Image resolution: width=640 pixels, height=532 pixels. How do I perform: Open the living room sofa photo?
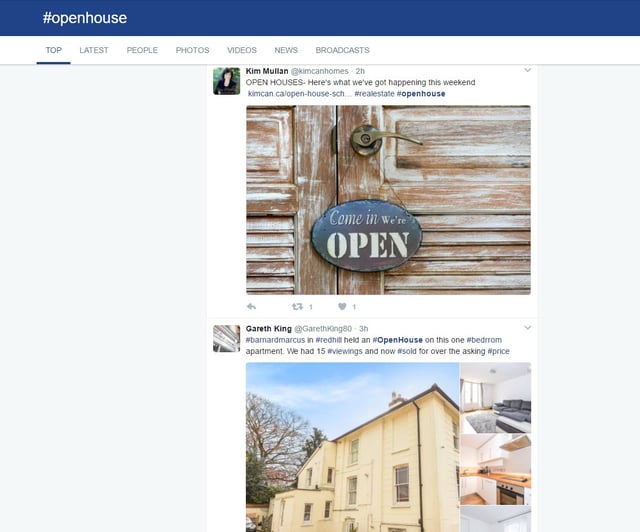(x=496, y=398)
